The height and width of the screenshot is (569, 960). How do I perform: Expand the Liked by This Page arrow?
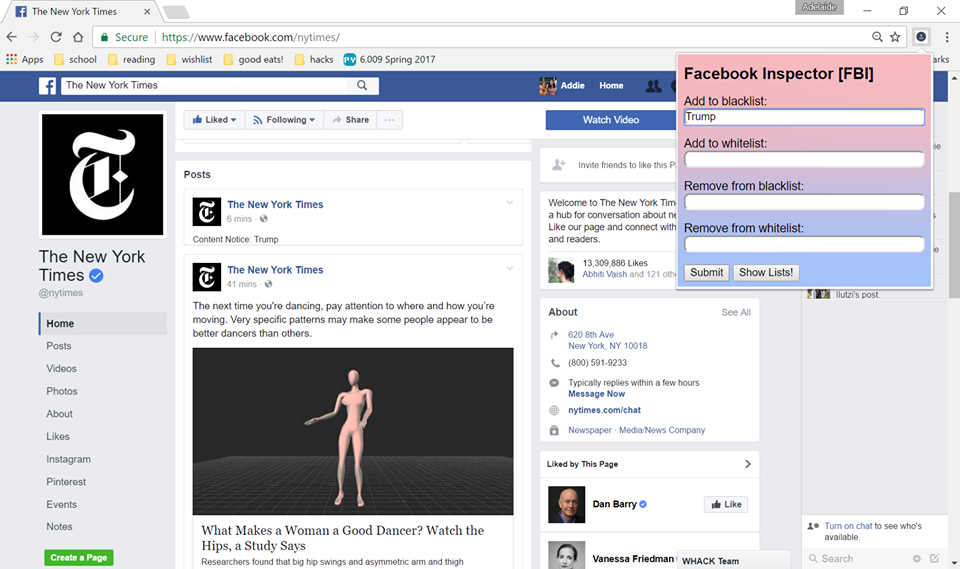pyautogui.click(x=748, y=464)
